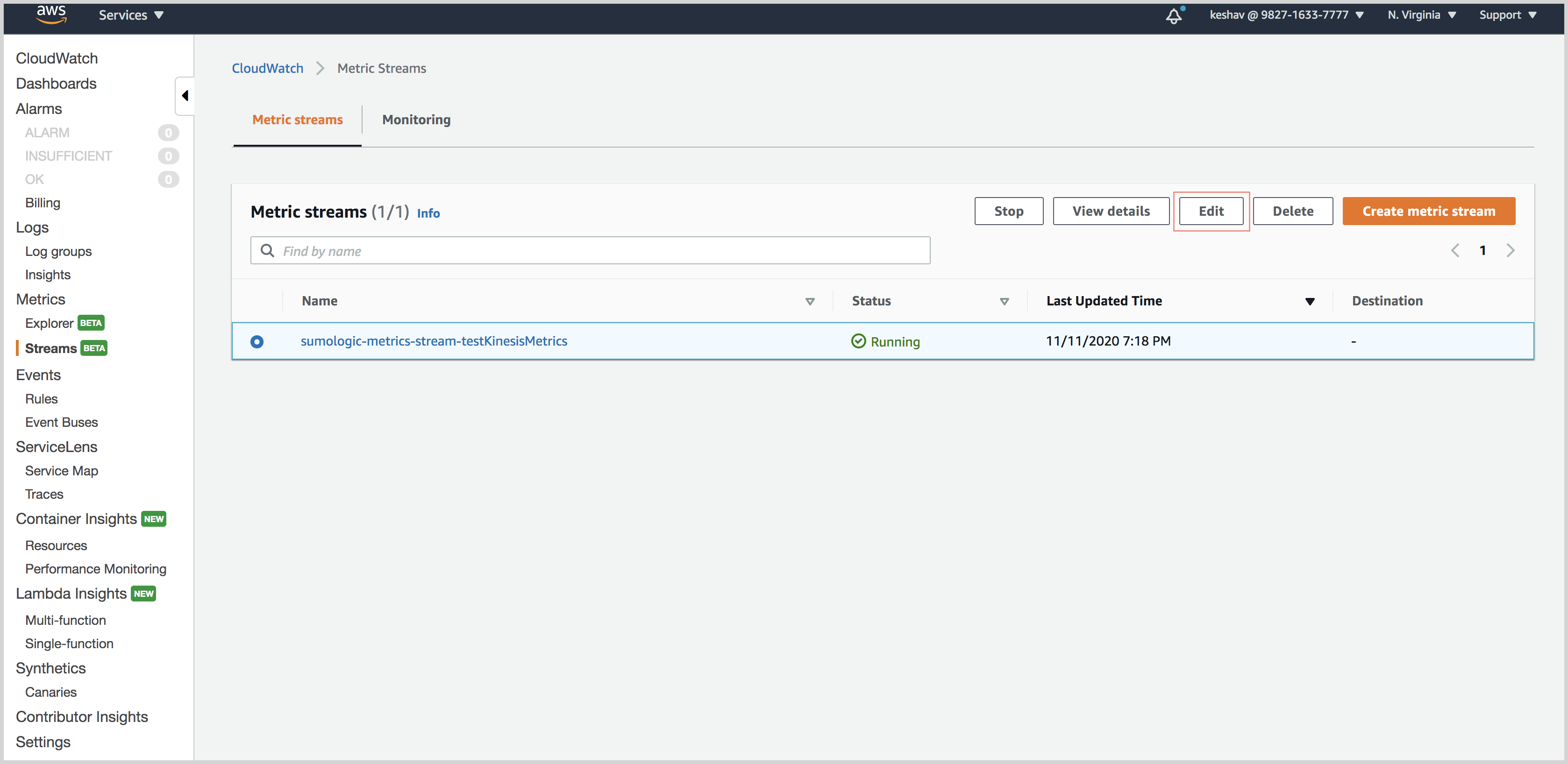Click the AWS logo icon
Viewport: 1568px width, 764px height.
coord(51,14)
